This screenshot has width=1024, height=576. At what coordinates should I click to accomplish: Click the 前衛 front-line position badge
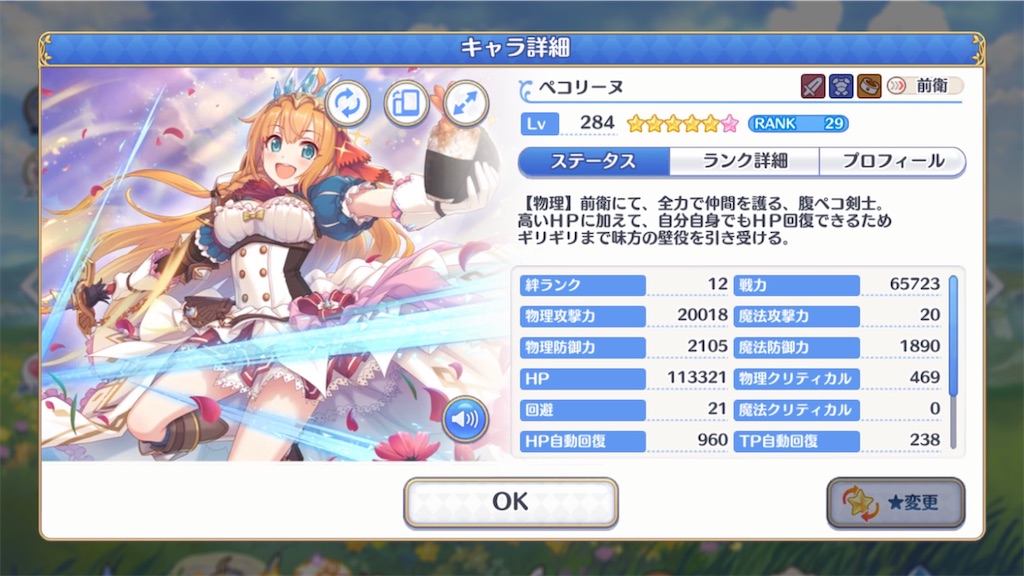point(924,86)
